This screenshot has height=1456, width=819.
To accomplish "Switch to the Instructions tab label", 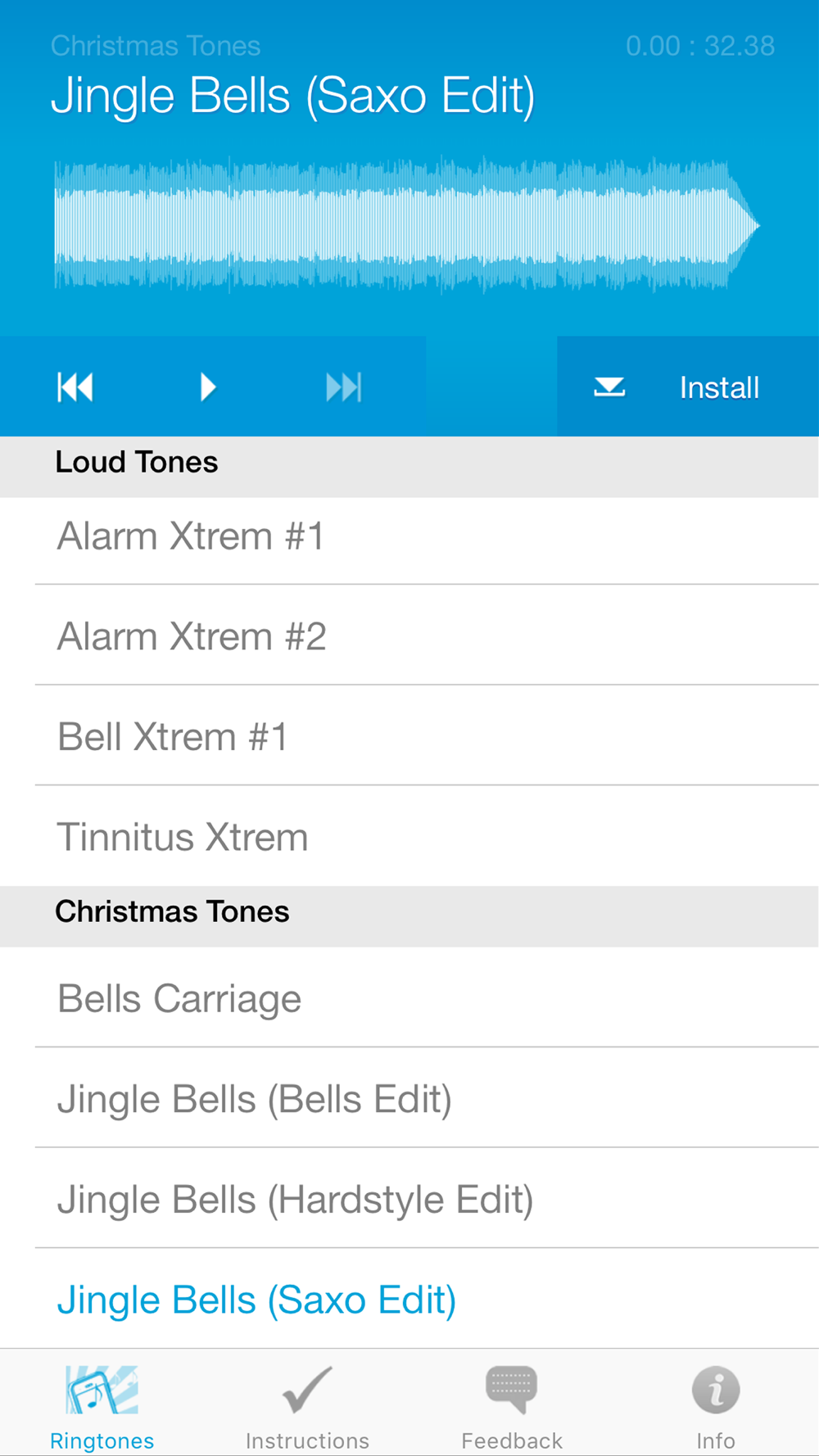I will tap(307, 1440).
